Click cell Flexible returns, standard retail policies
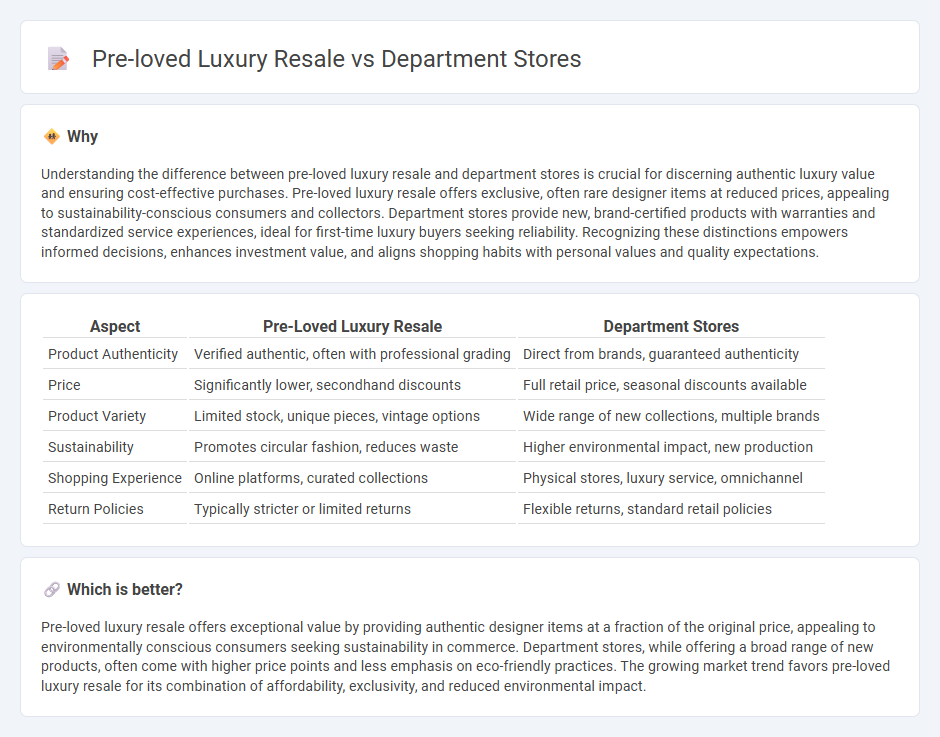The image size is (940, 737). click(671, 509)
